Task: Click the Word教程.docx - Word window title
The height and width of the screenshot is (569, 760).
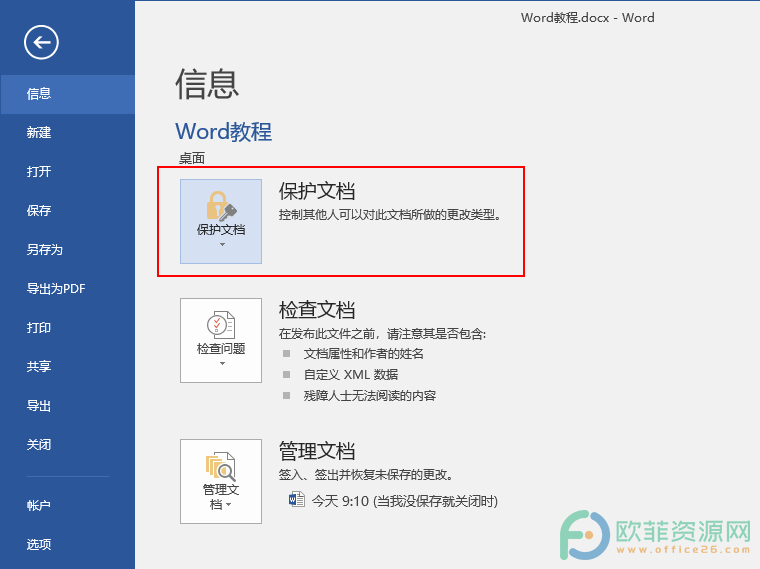Action: coord(587,18)
